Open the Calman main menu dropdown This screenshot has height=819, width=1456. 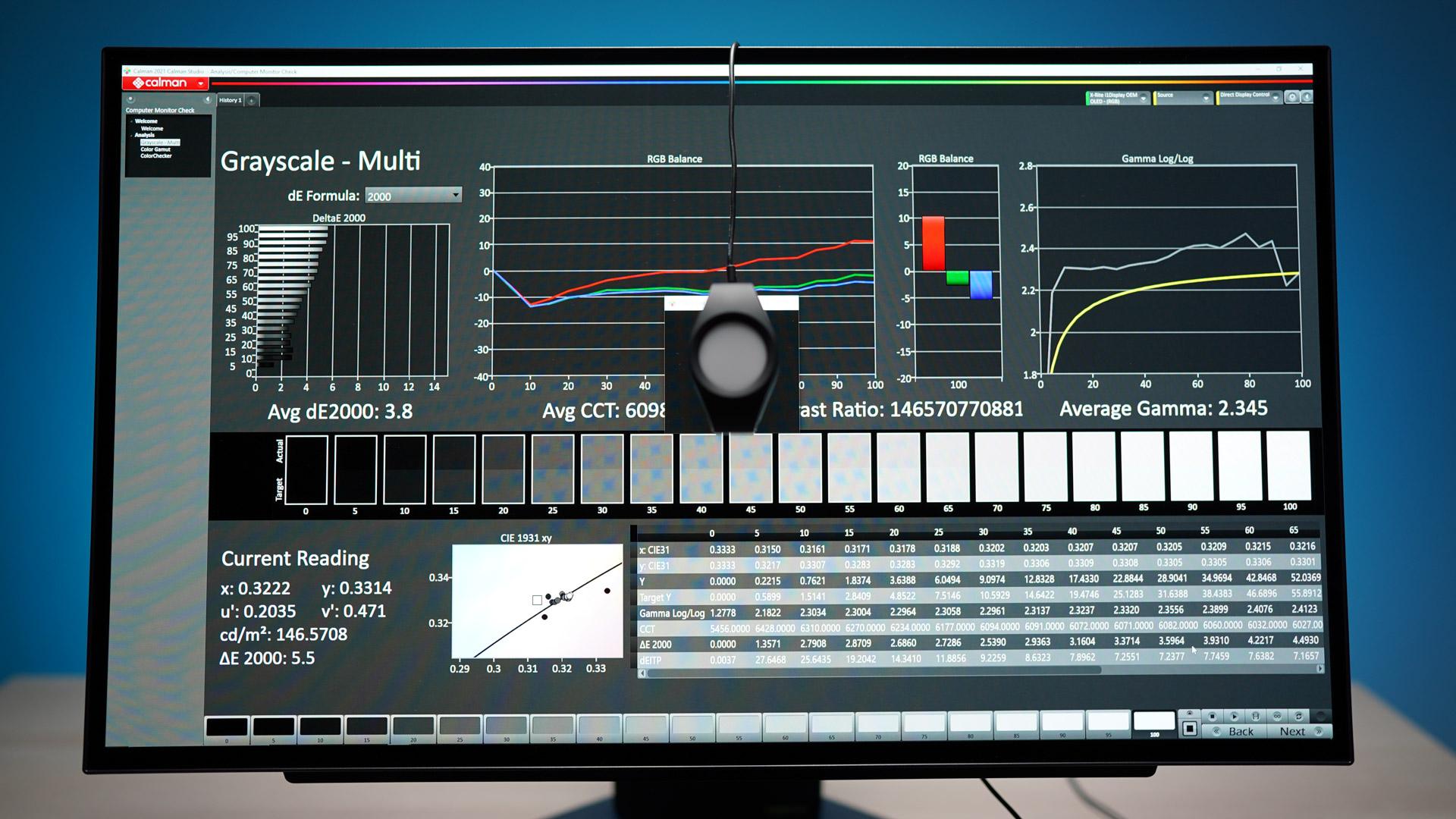pyautogui.click(x=200, y=83)
